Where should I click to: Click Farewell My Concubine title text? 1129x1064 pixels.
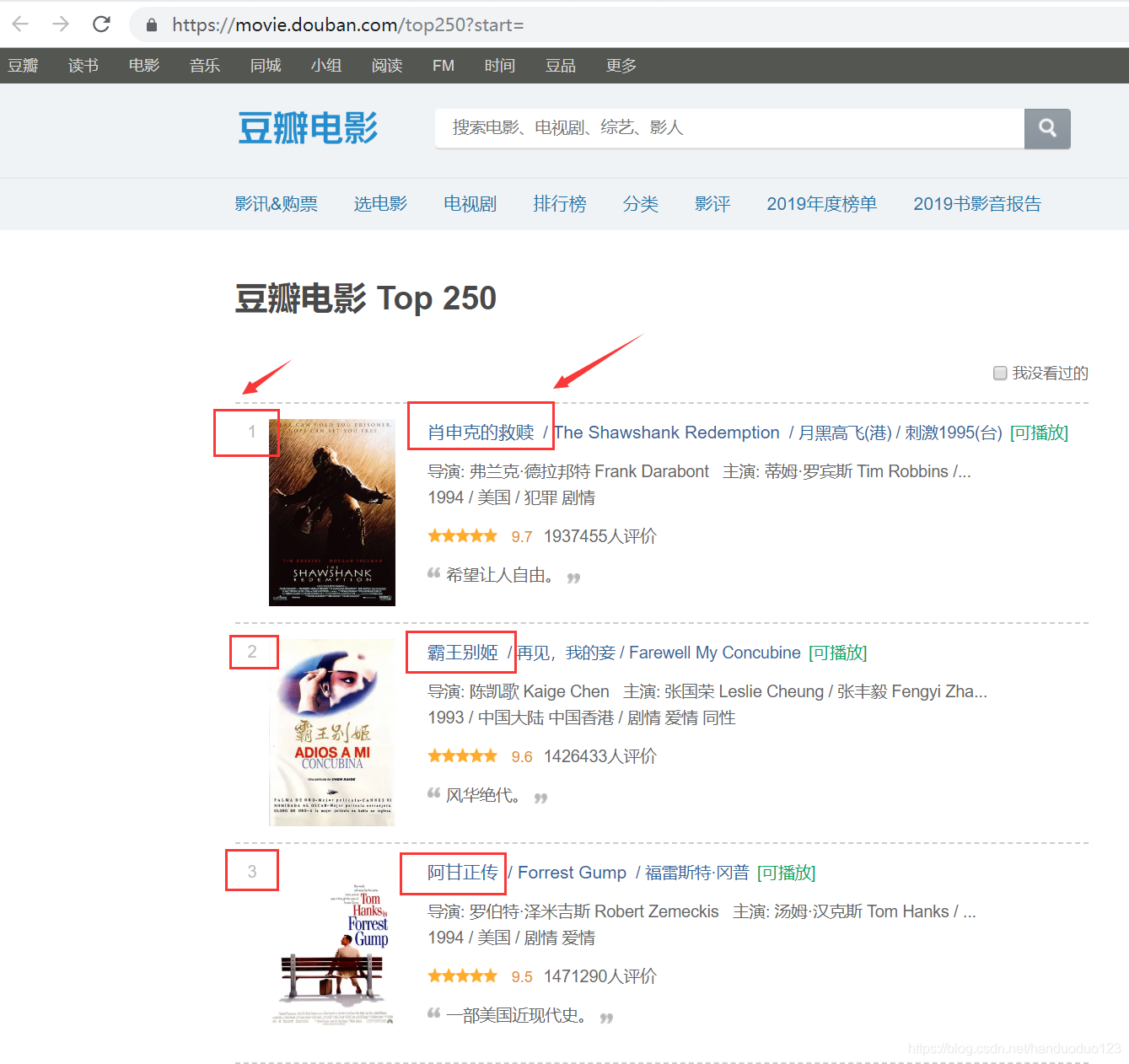pos(715,653)
